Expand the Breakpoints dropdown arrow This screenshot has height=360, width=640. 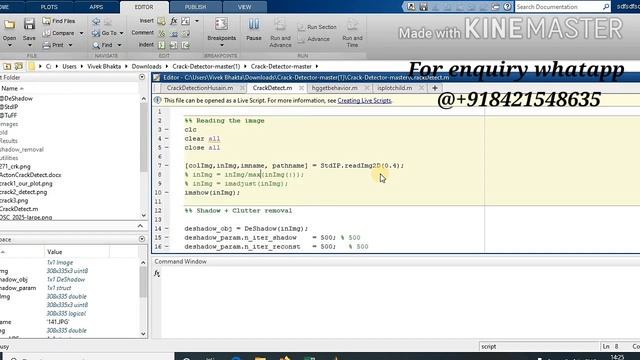tap(222, 45)
